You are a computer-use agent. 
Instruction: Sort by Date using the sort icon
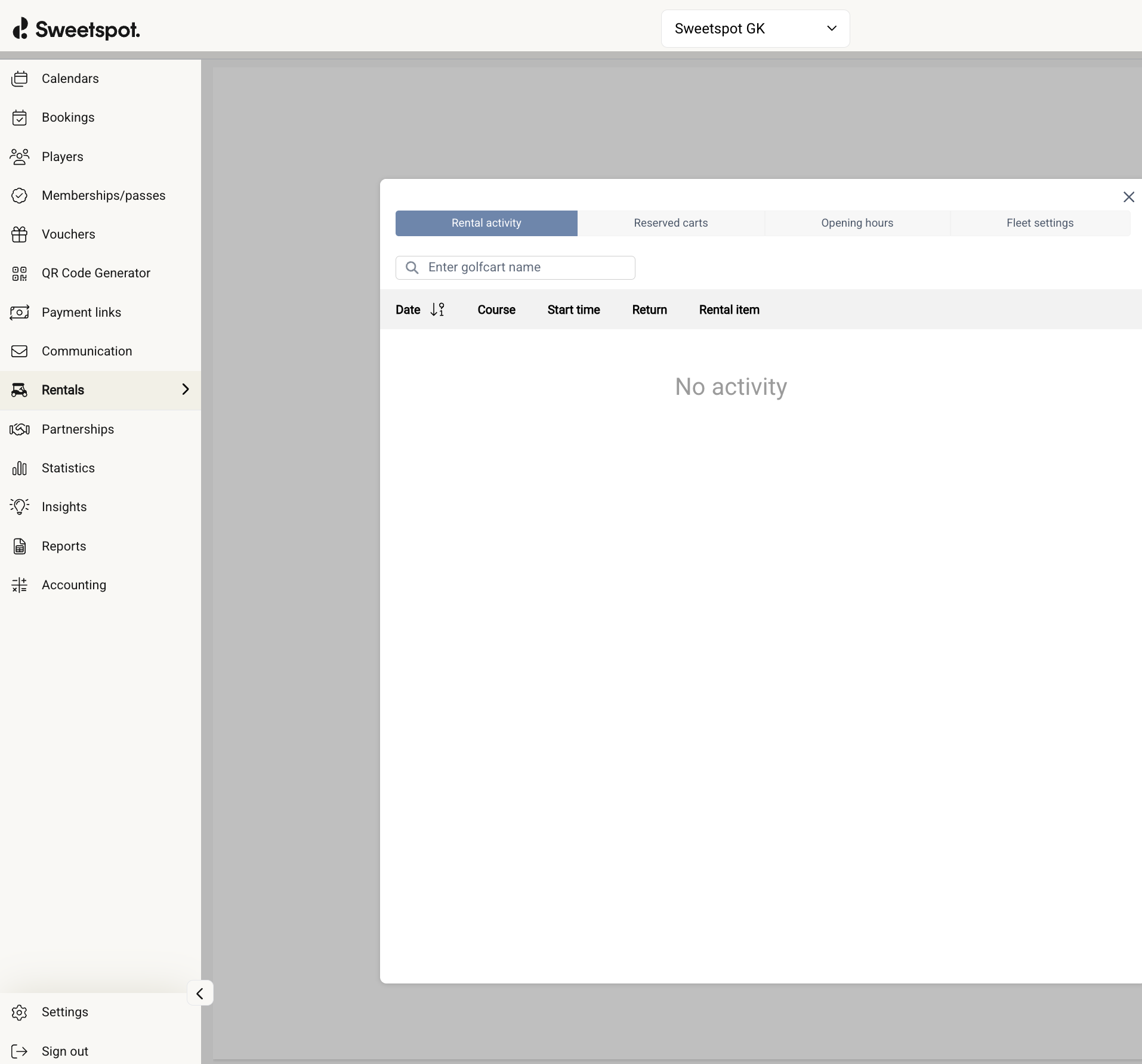[438, 310]
